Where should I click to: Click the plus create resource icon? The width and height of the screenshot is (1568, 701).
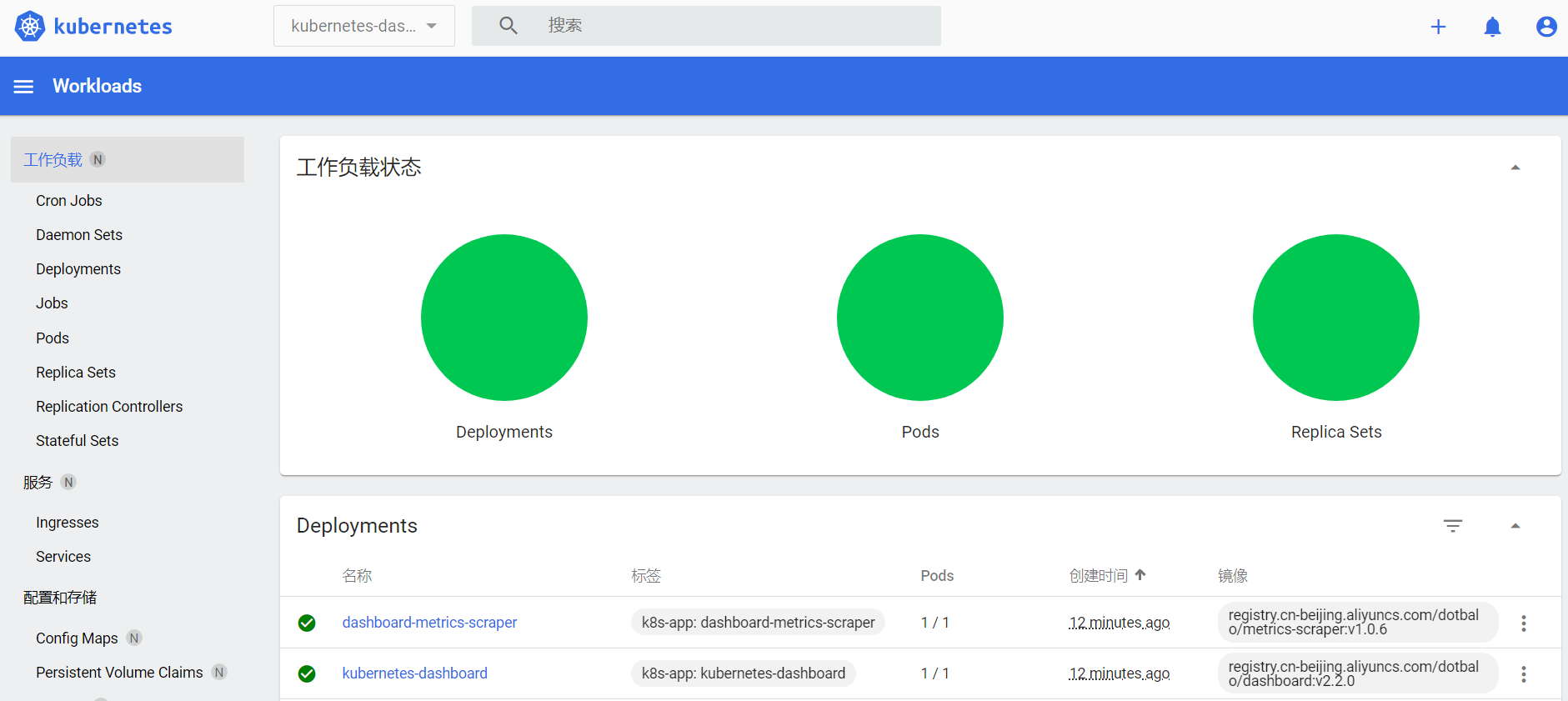click(1438, 27)
